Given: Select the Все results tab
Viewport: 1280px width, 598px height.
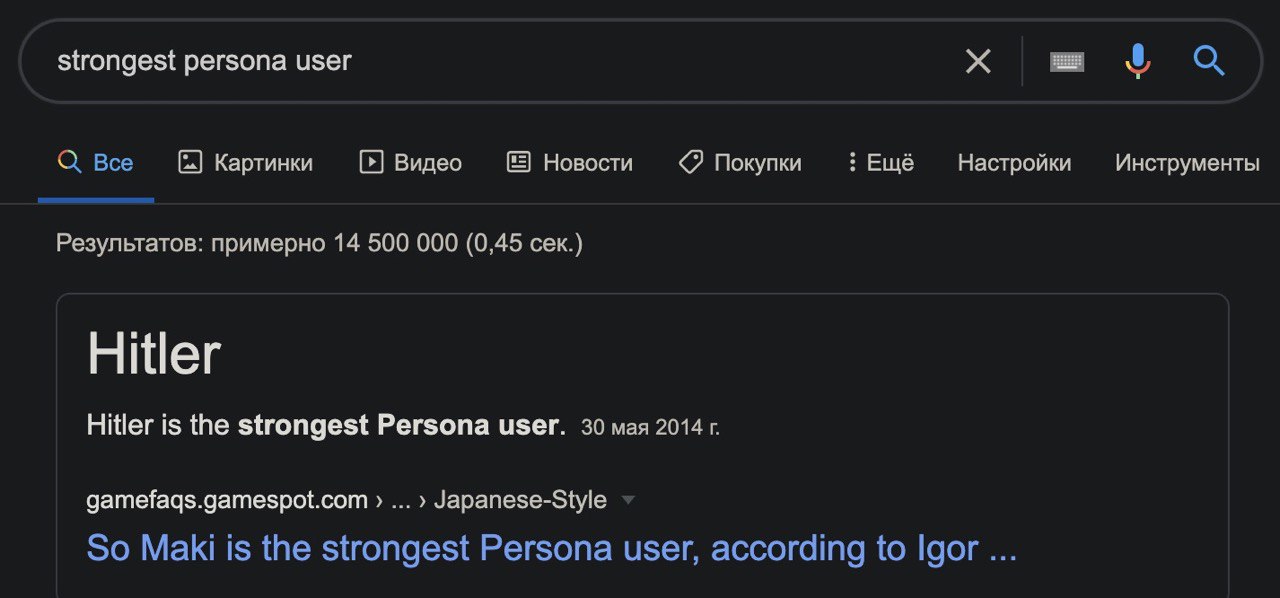Looking at the screenshot, I should (x=96, y=163).
